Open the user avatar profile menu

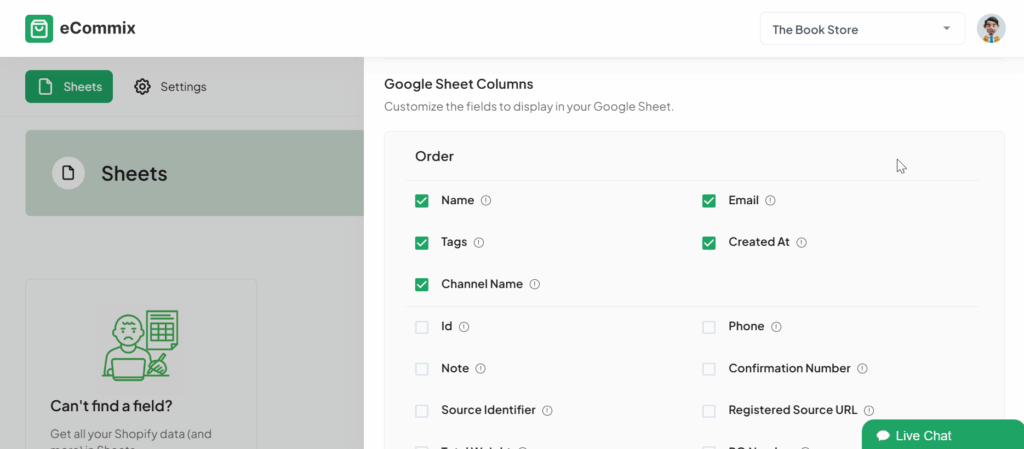(x=991, y=29)
